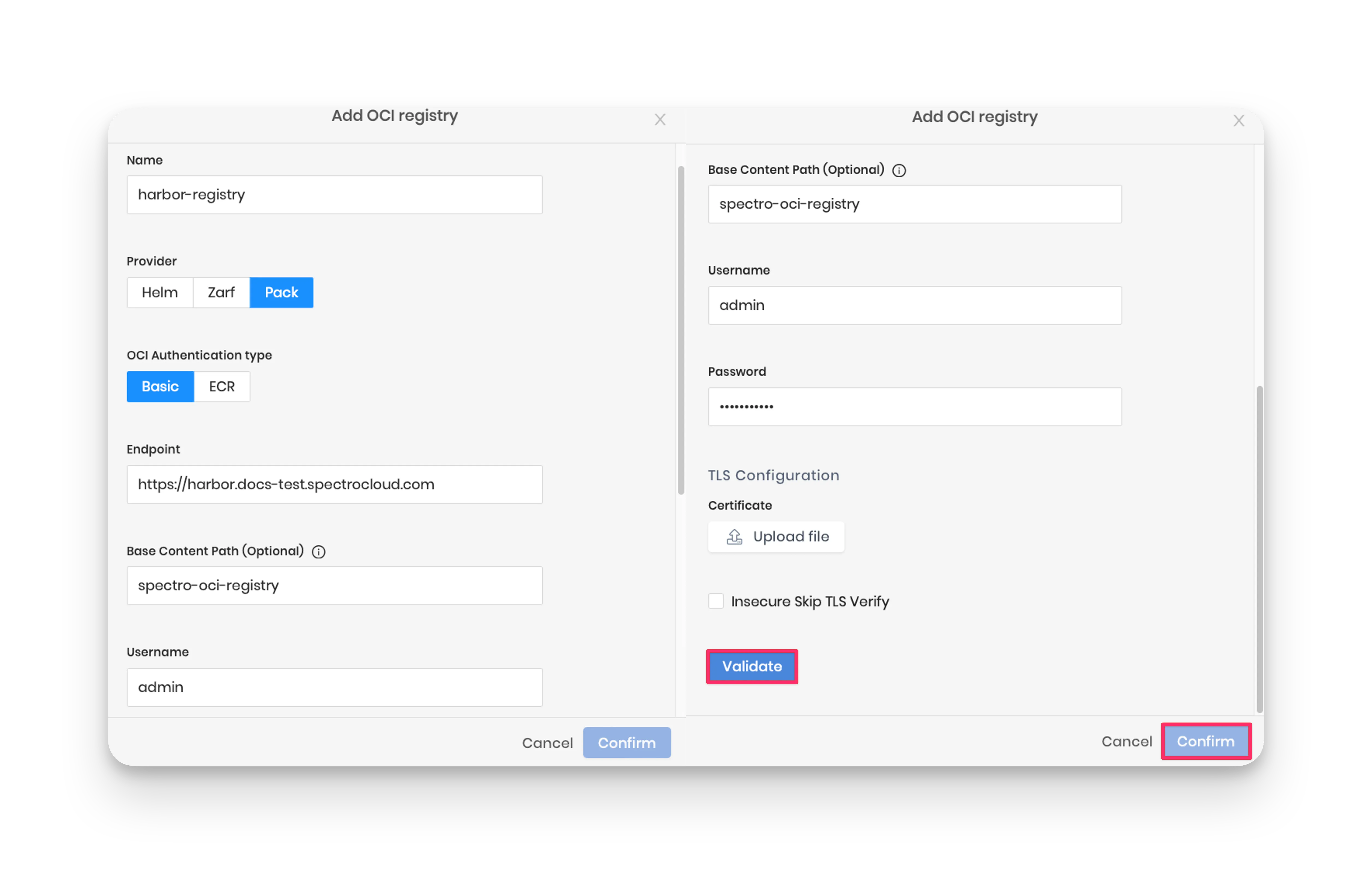The height and width of the screenshot is (874, 1372).
Task: Click the left dialog's vertical scrollbar
Action: [681, 330]
